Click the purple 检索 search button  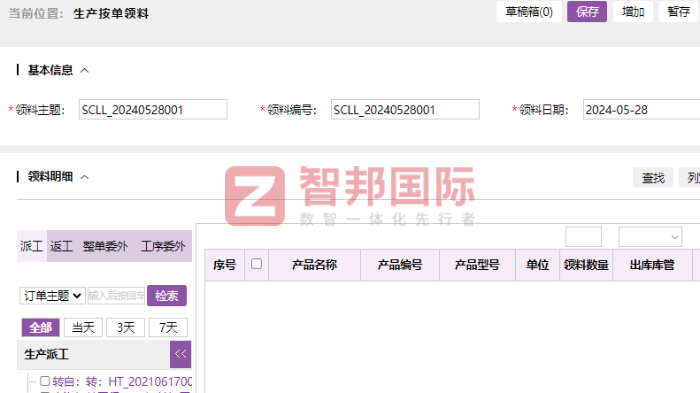point(167,296)
